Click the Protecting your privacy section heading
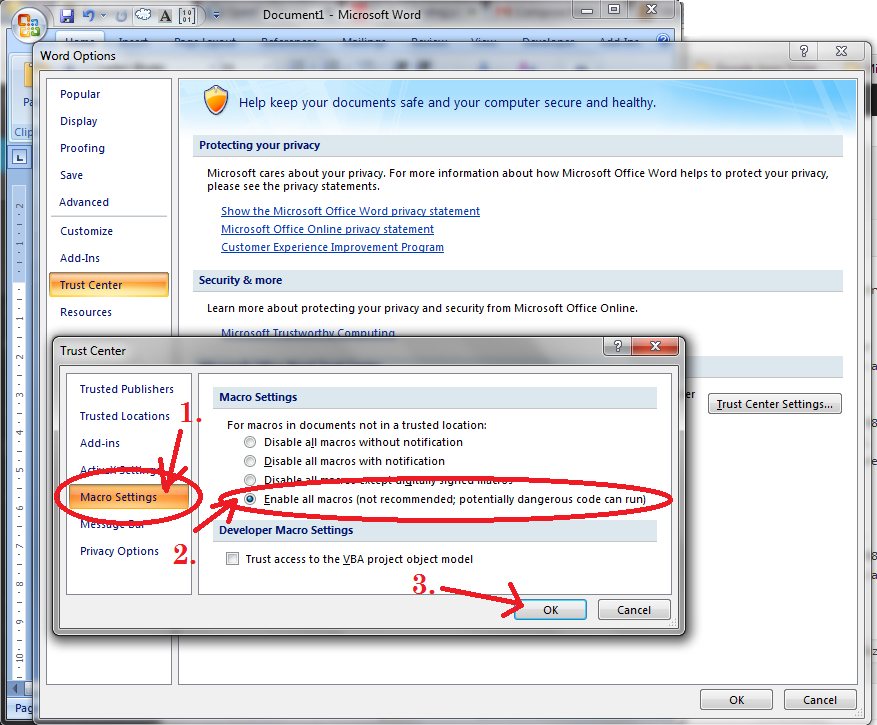Viewport: 877px width, 725px height. click(260, 145)
